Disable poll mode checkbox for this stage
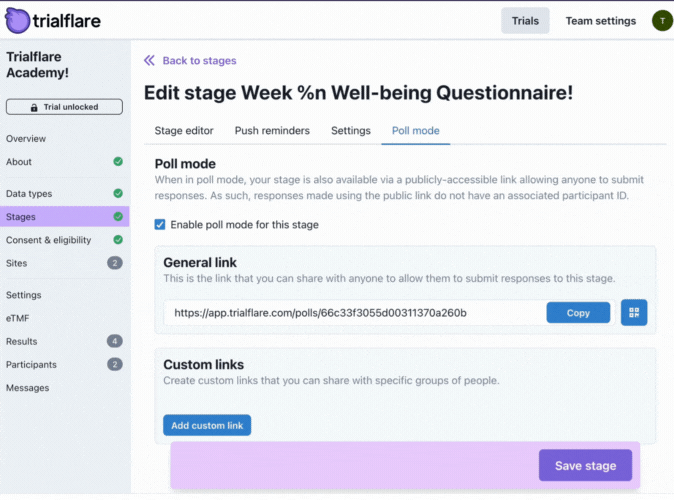 (160, 225)
